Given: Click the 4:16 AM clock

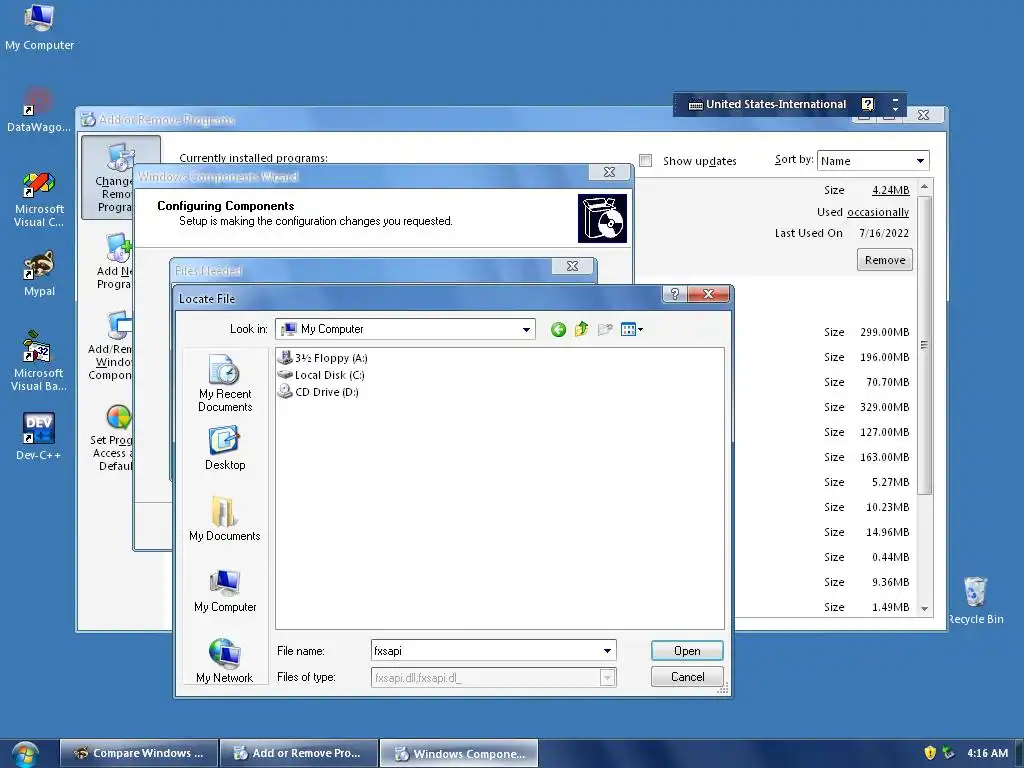Looking at the screenshot, I should [x=987, y=753].
